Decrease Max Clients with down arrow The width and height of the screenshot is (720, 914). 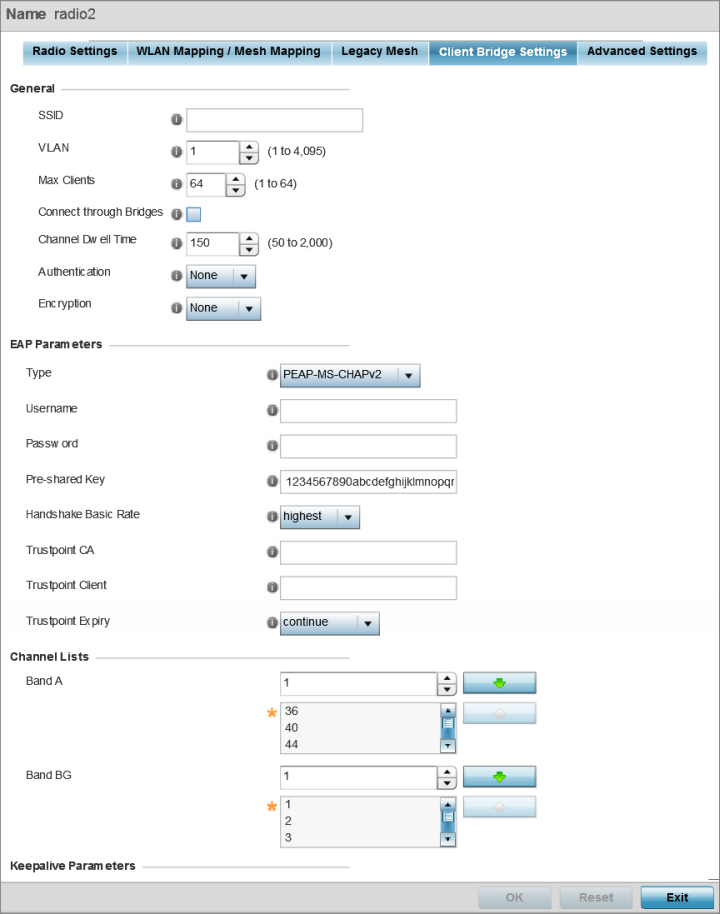[236, 191]
